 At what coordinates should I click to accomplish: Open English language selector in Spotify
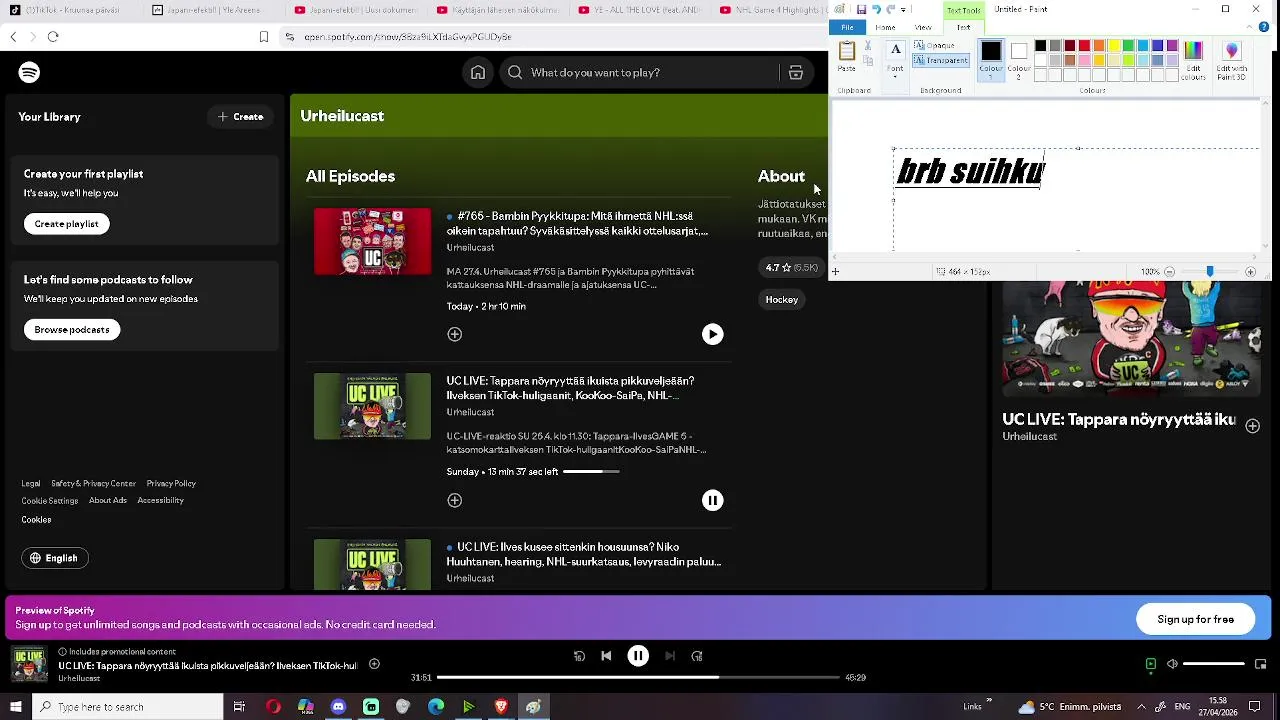point(55,558)
